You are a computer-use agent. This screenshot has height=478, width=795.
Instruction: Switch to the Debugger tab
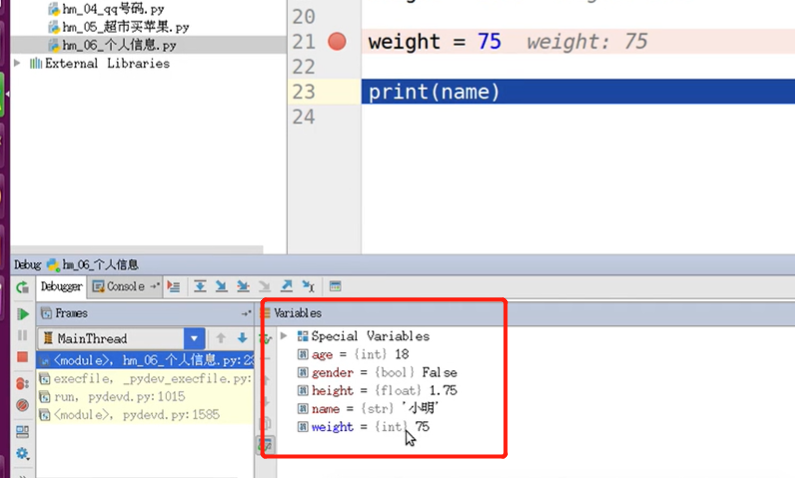coord(61,286)
